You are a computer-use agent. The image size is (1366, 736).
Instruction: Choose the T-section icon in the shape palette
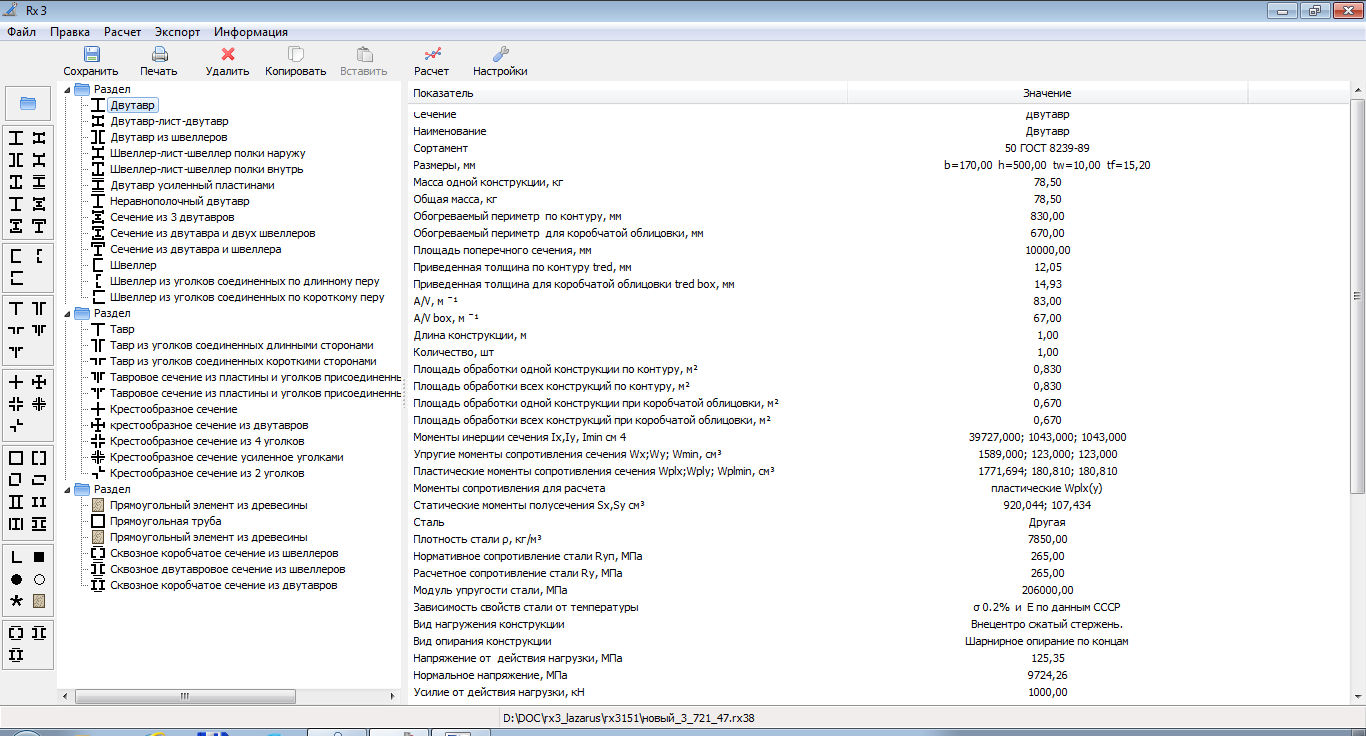(14, 309)
